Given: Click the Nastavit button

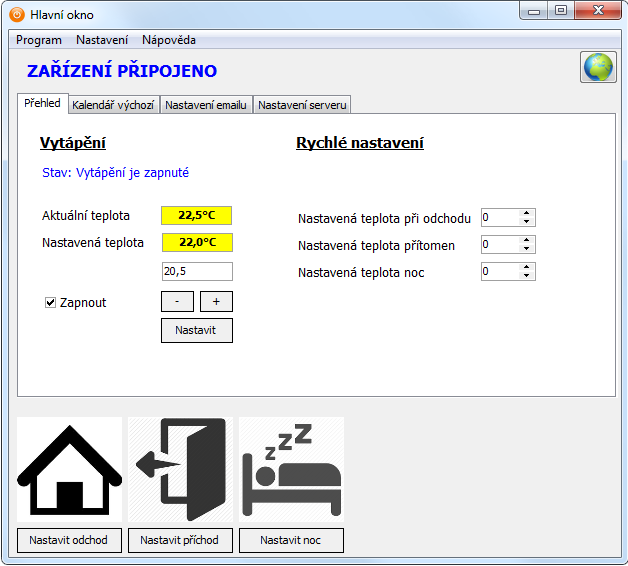Looking at the screenshot, I should pos(197,330).
